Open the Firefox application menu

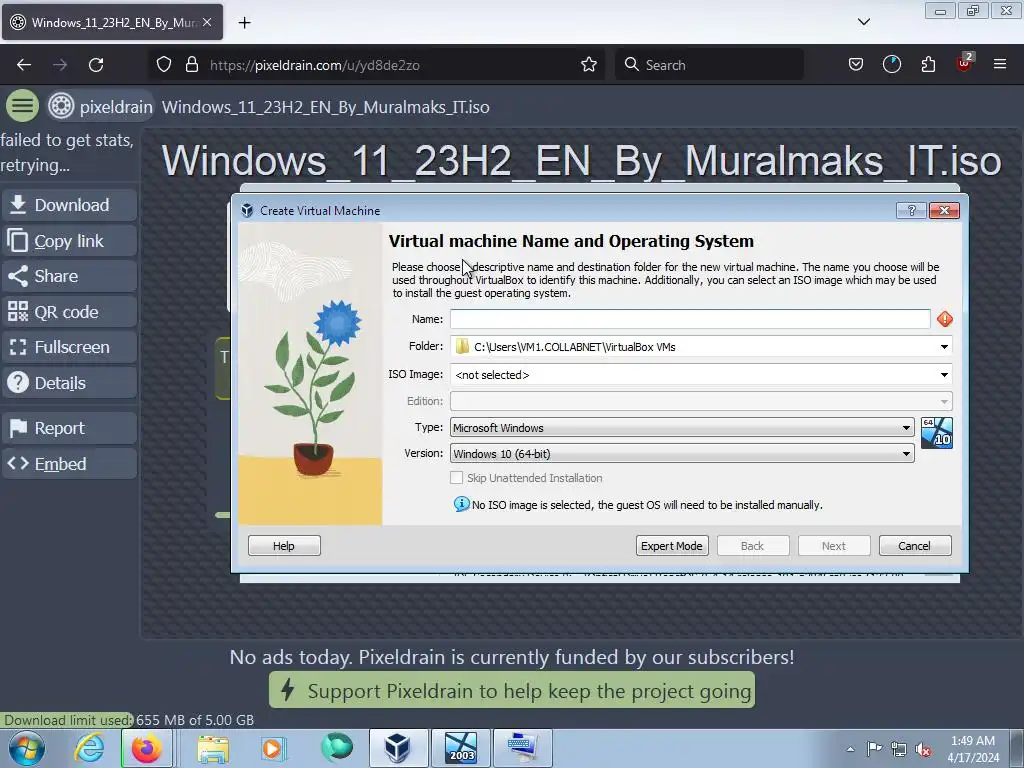tap(1000, 65)
